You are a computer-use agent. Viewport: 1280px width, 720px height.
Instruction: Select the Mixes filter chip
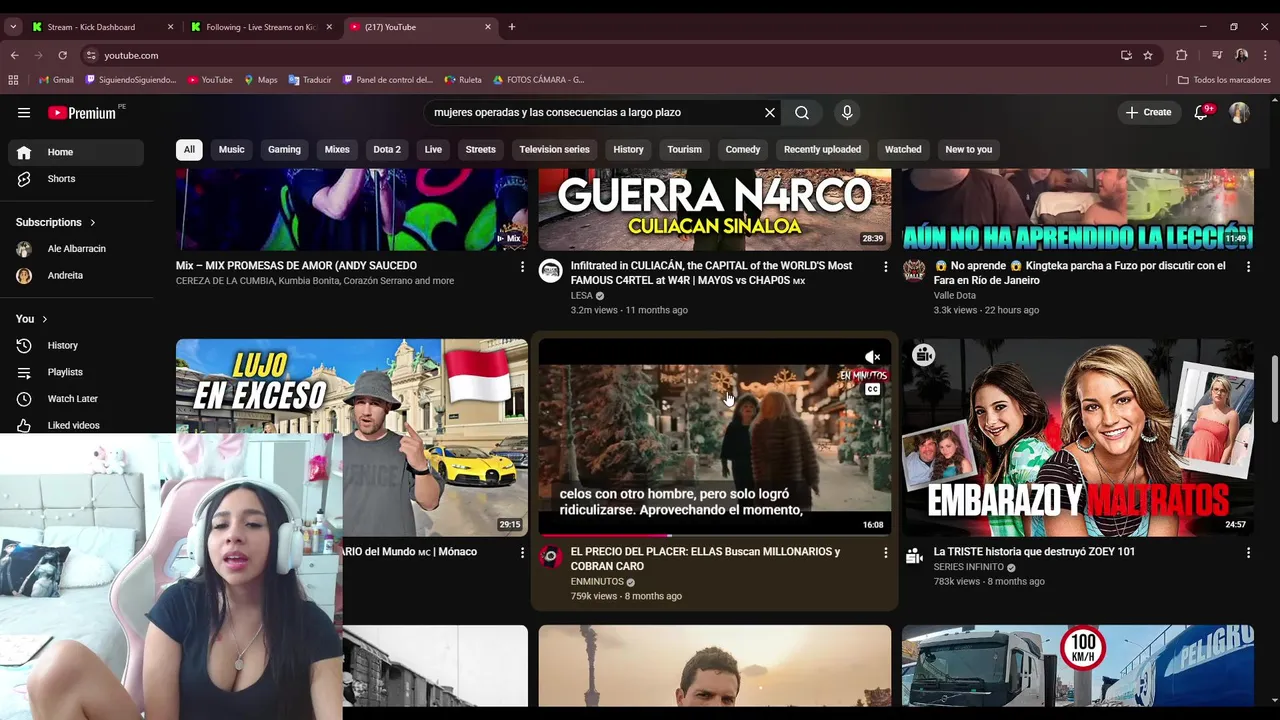pyautogui.click(x=337, y=150)
